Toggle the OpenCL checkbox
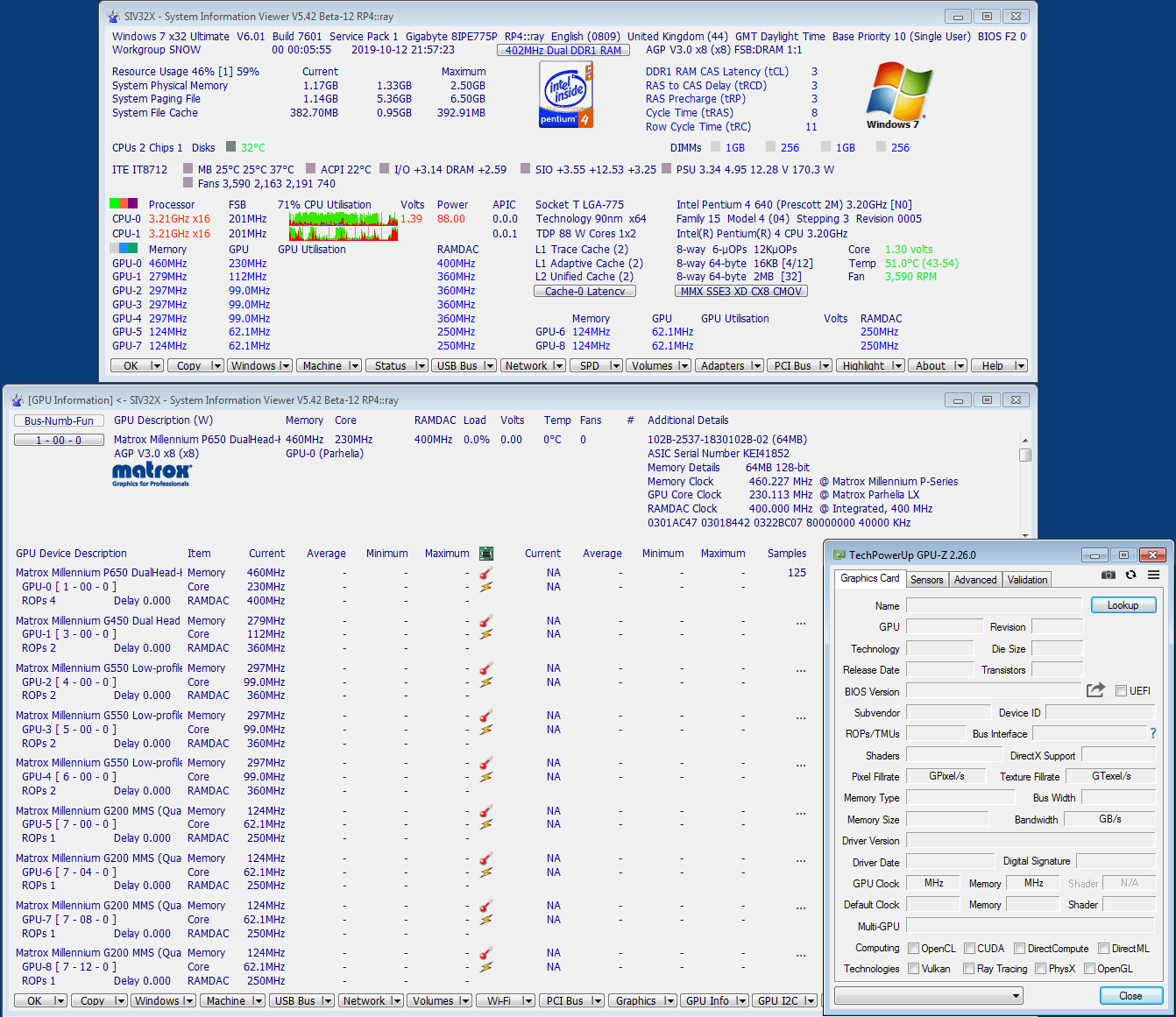Screen dimensions: 1176x1017 pos(913,948)
